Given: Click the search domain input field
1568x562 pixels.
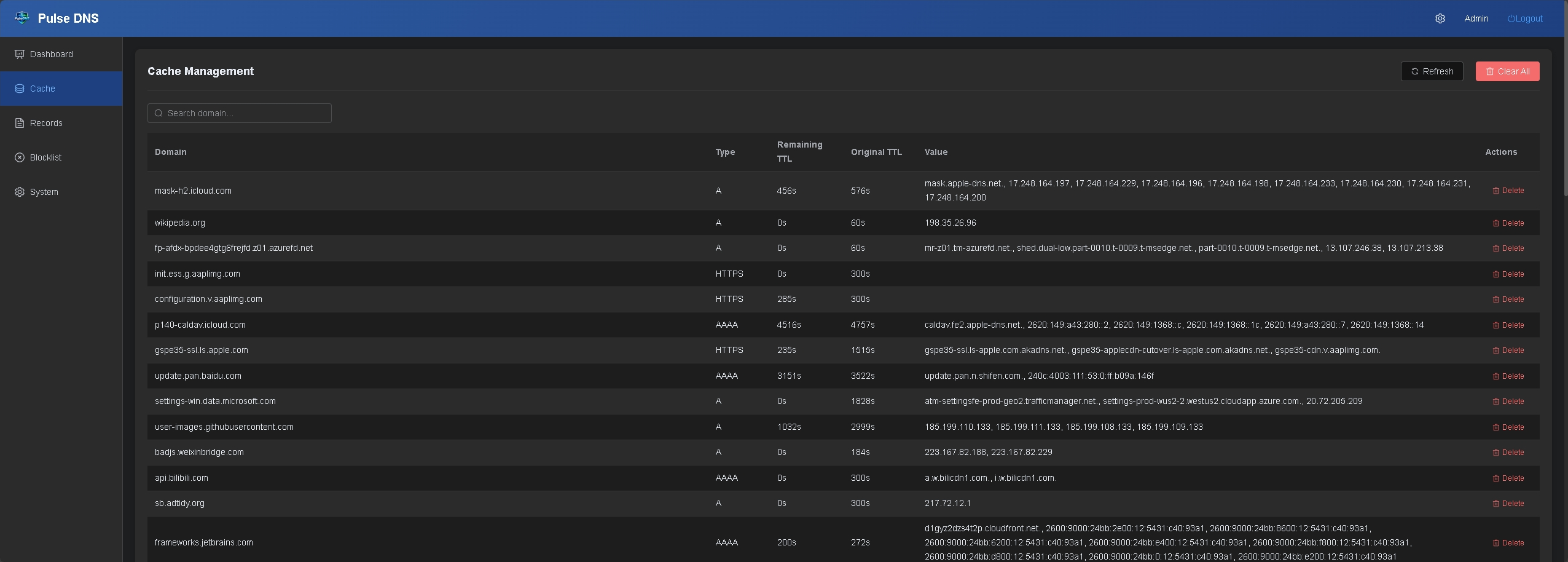Looking at the screenshot, I should 239,113.
